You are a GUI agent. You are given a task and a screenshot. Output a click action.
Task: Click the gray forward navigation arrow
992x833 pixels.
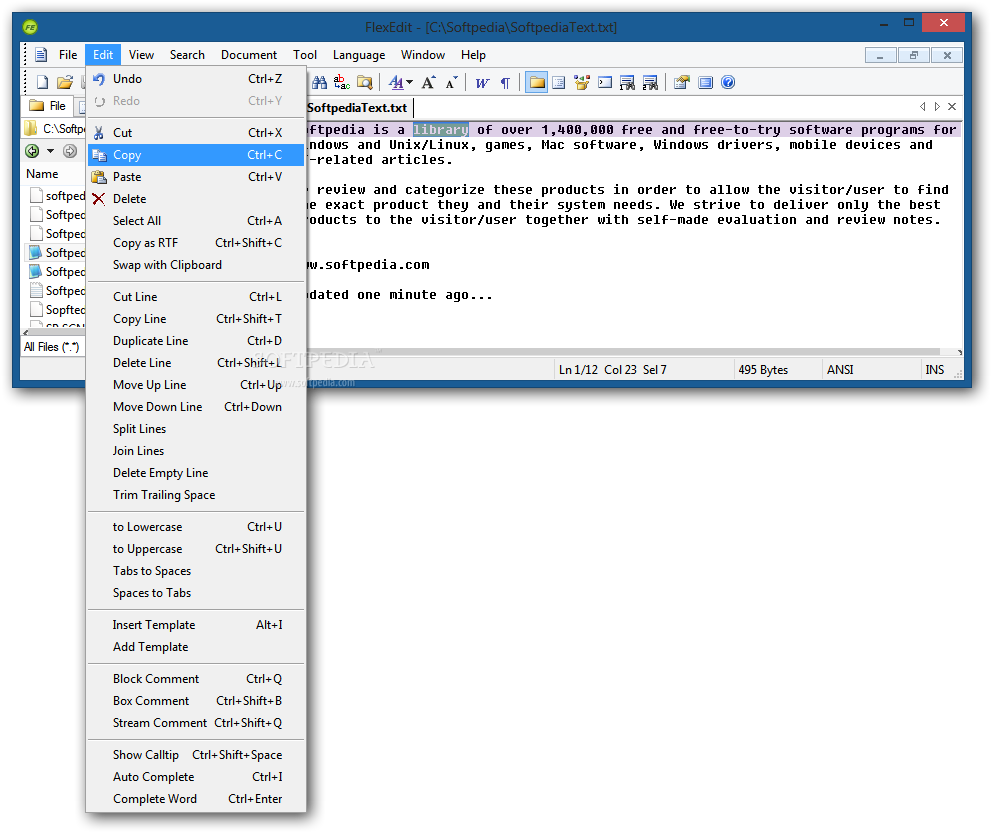click(x=70, y=151)
